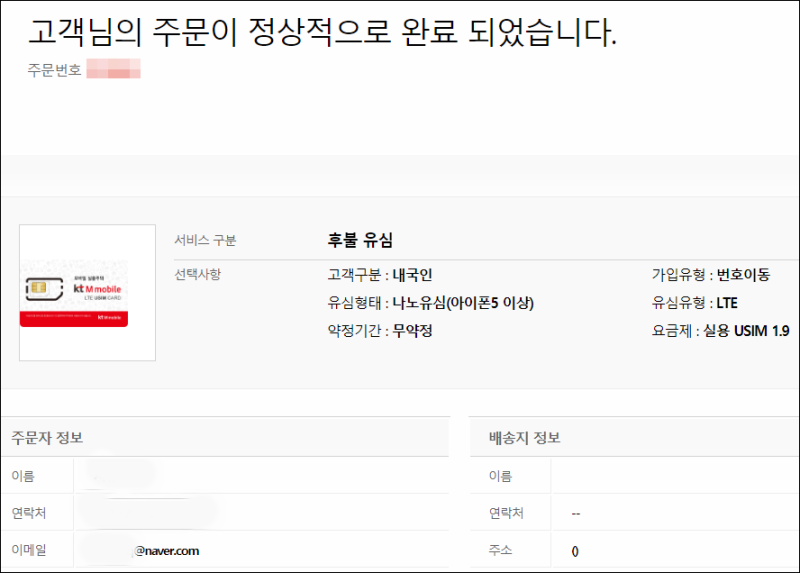Click the 이름 label under 배송지 정보

coord(501,476)
